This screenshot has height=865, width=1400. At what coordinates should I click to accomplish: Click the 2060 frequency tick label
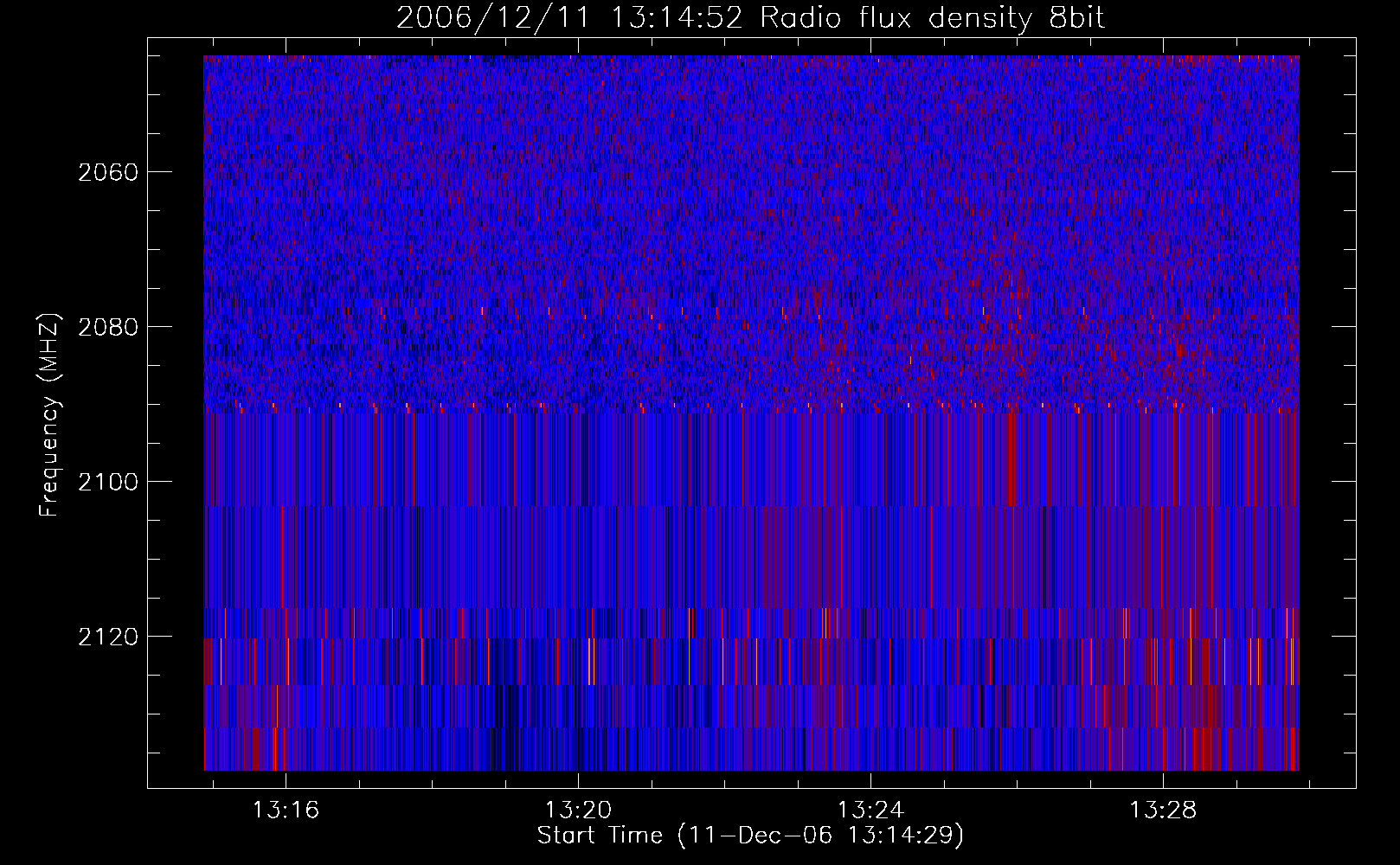click(108, 172)
